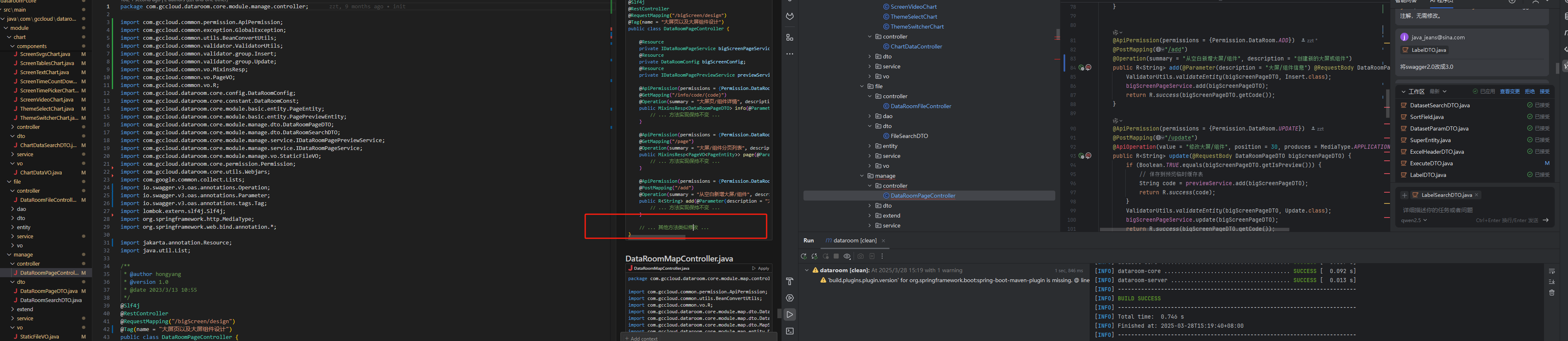This screenshot has height=341, width=1568.
Task: Open ExecuteDTO.java in changes list
Action: [1431, 163]
